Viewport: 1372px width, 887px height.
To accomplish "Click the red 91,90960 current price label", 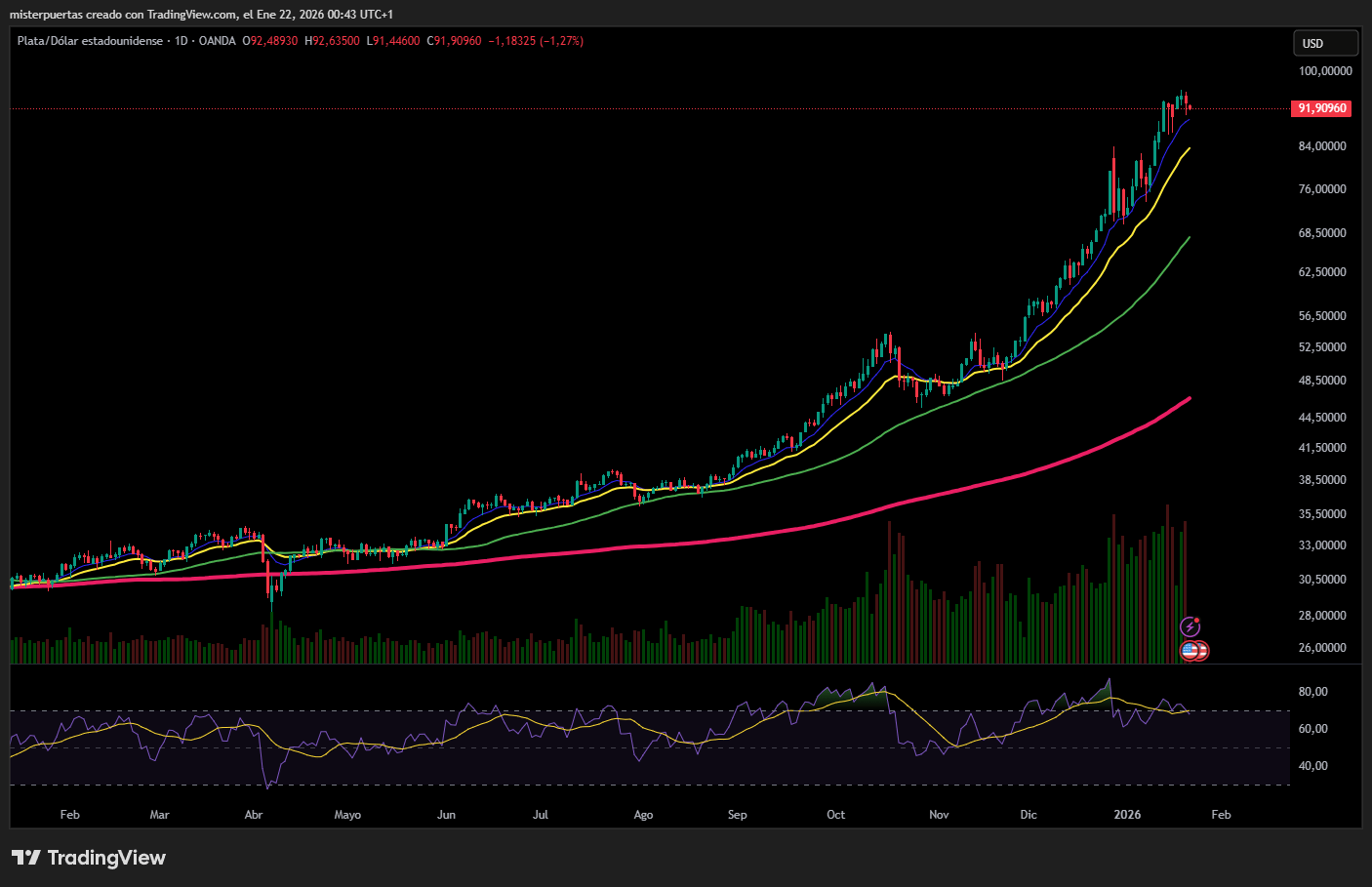I will pyautogui.click(x=1322, y=108).
